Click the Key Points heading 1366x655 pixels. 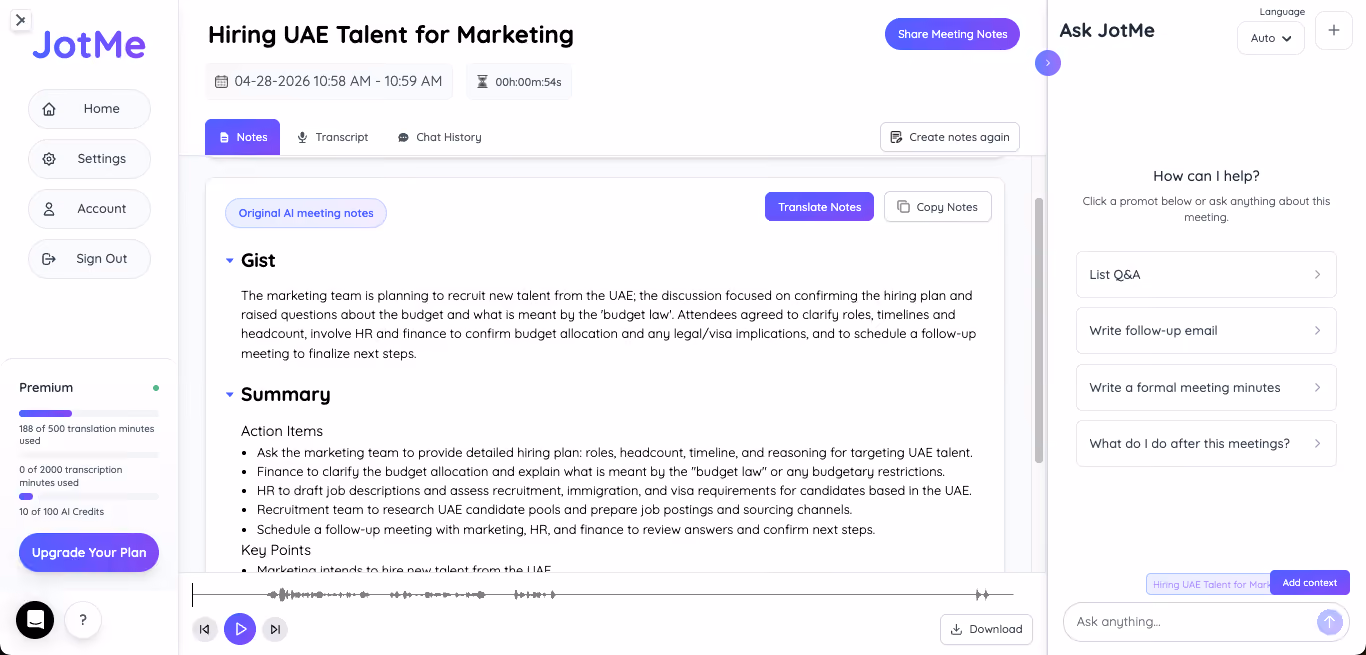pos(276,550)
